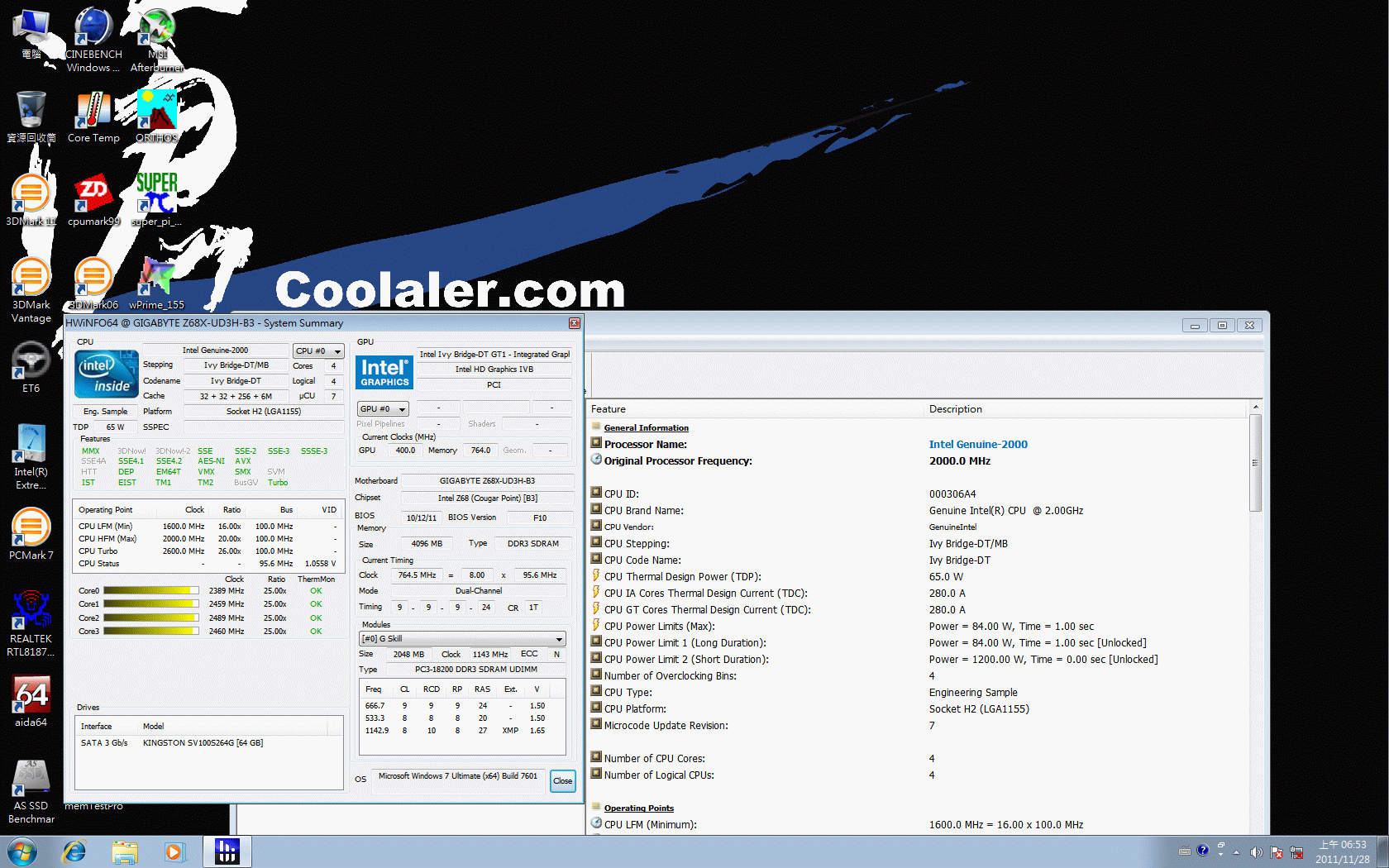
Task: Open the GPU #0 selector dropdown
Action: point(384,409)
